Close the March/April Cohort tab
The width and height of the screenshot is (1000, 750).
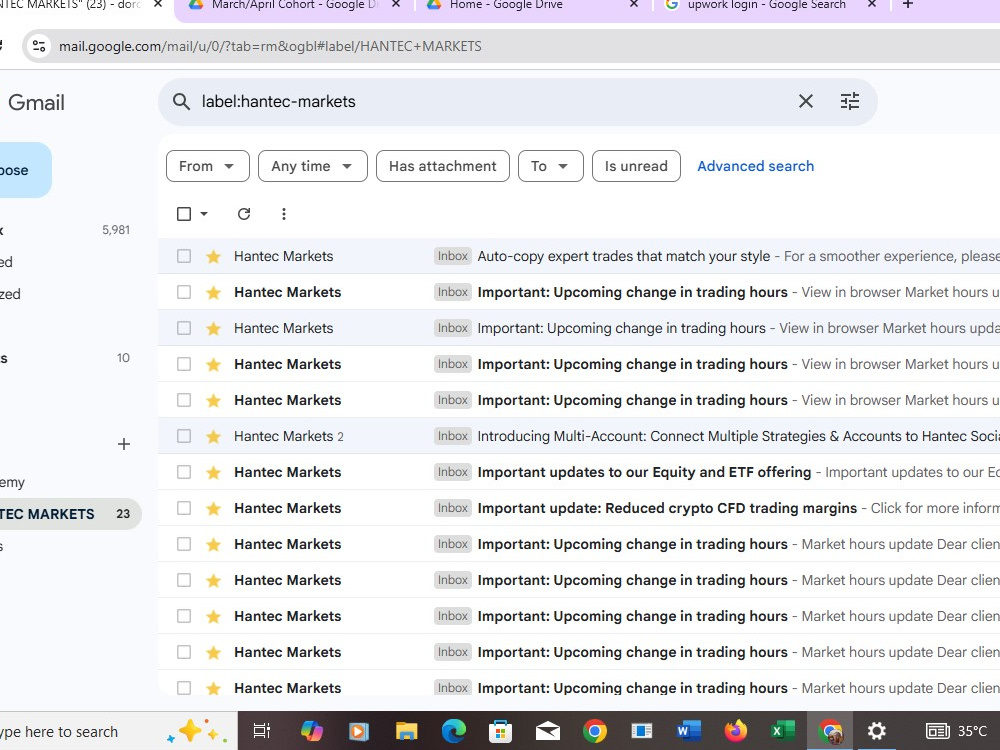point(395,4)
